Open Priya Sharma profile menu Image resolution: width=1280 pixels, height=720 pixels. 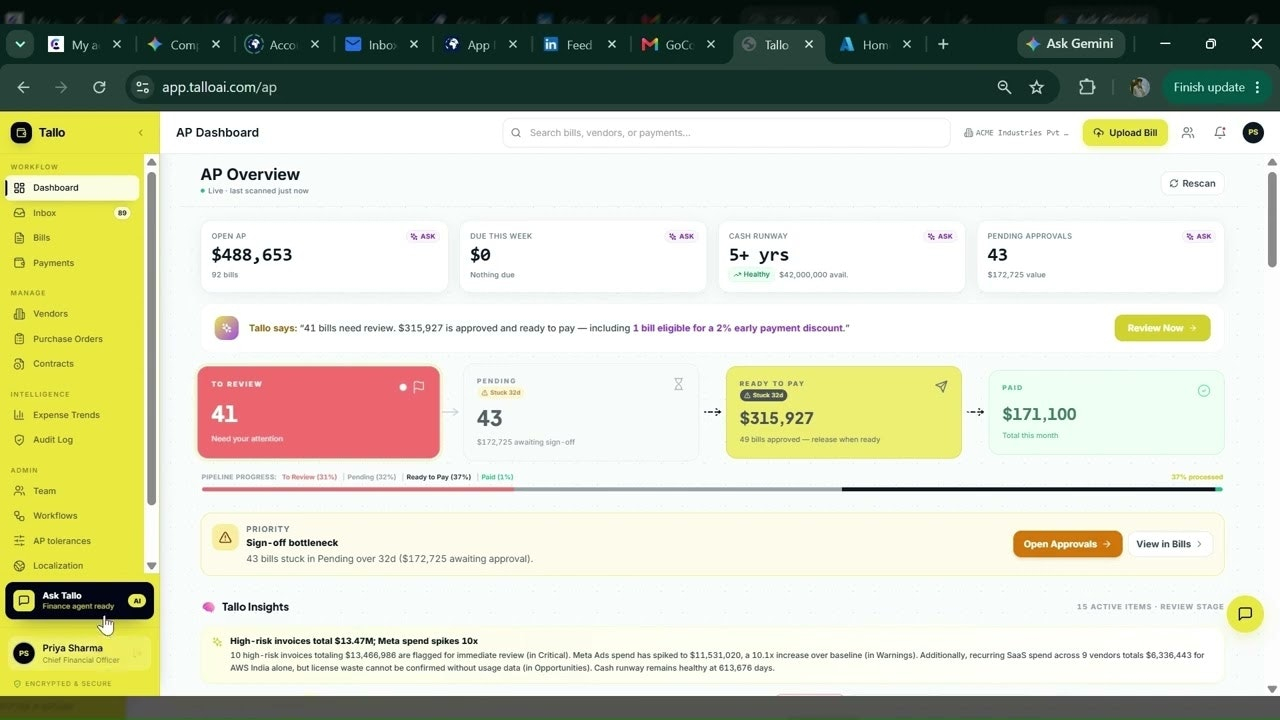80,654
